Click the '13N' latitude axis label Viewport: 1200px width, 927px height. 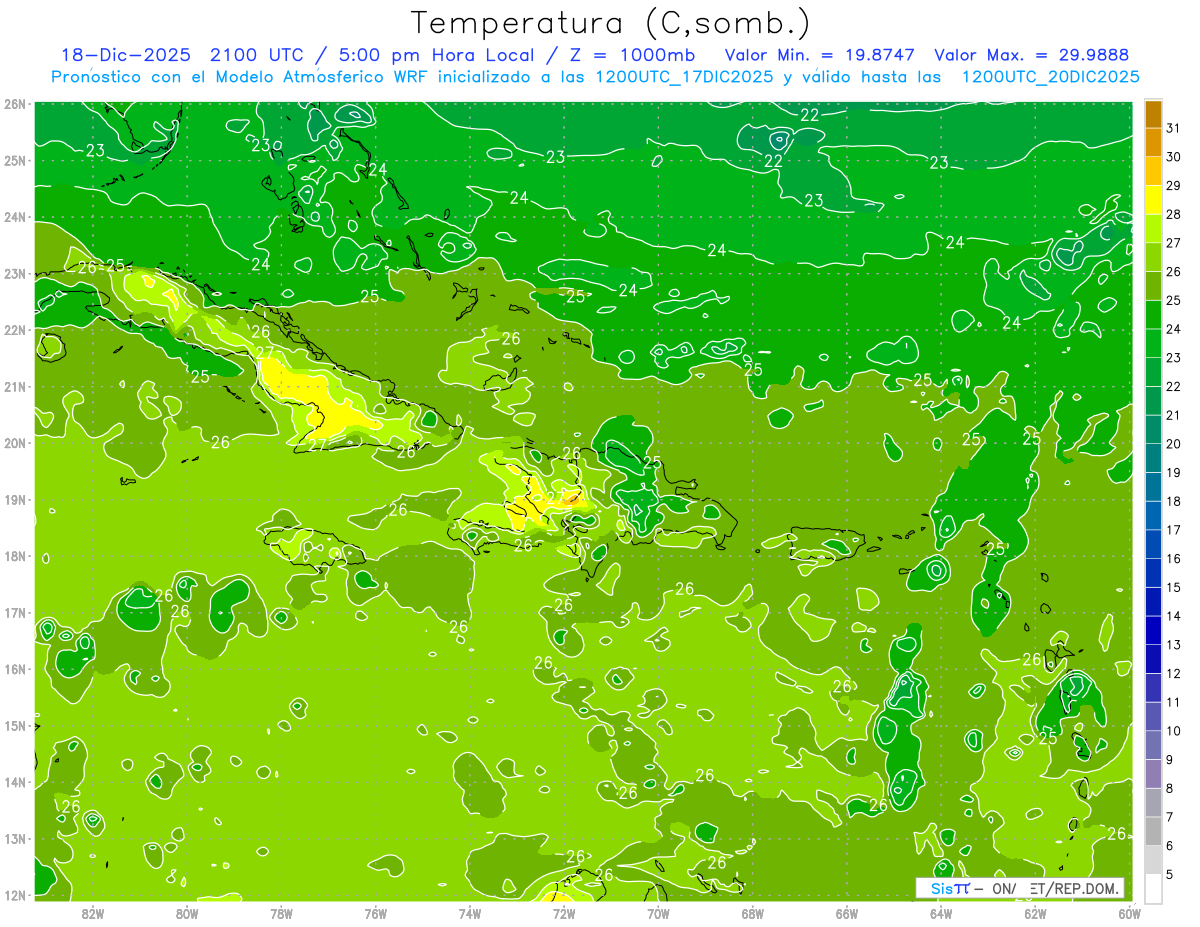click(15, 839)
